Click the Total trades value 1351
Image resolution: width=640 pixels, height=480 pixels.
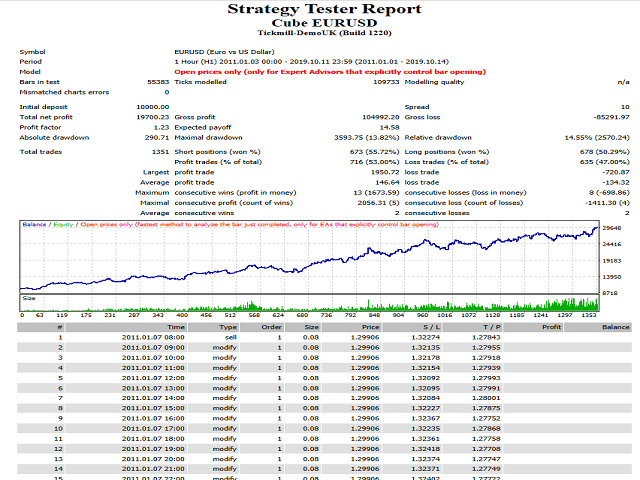(160, 152)
